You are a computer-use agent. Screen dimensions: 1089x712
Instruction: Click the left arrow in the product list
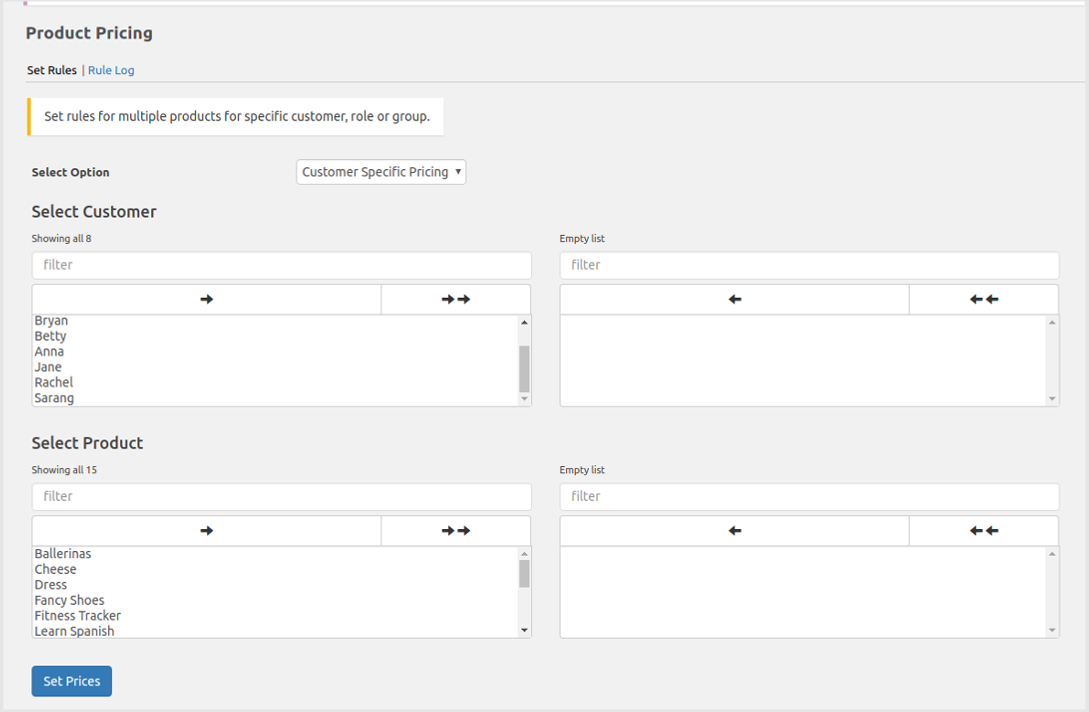click(733, 530)
